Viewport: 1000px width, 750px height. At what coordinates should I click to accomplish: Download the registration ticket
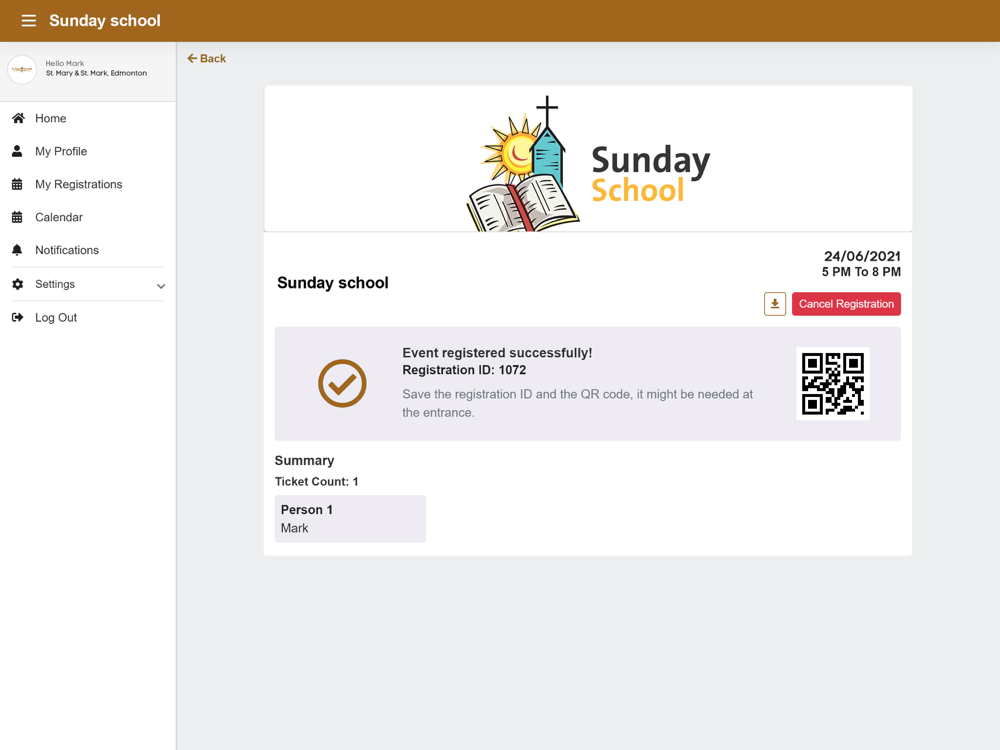click(775, 304)
